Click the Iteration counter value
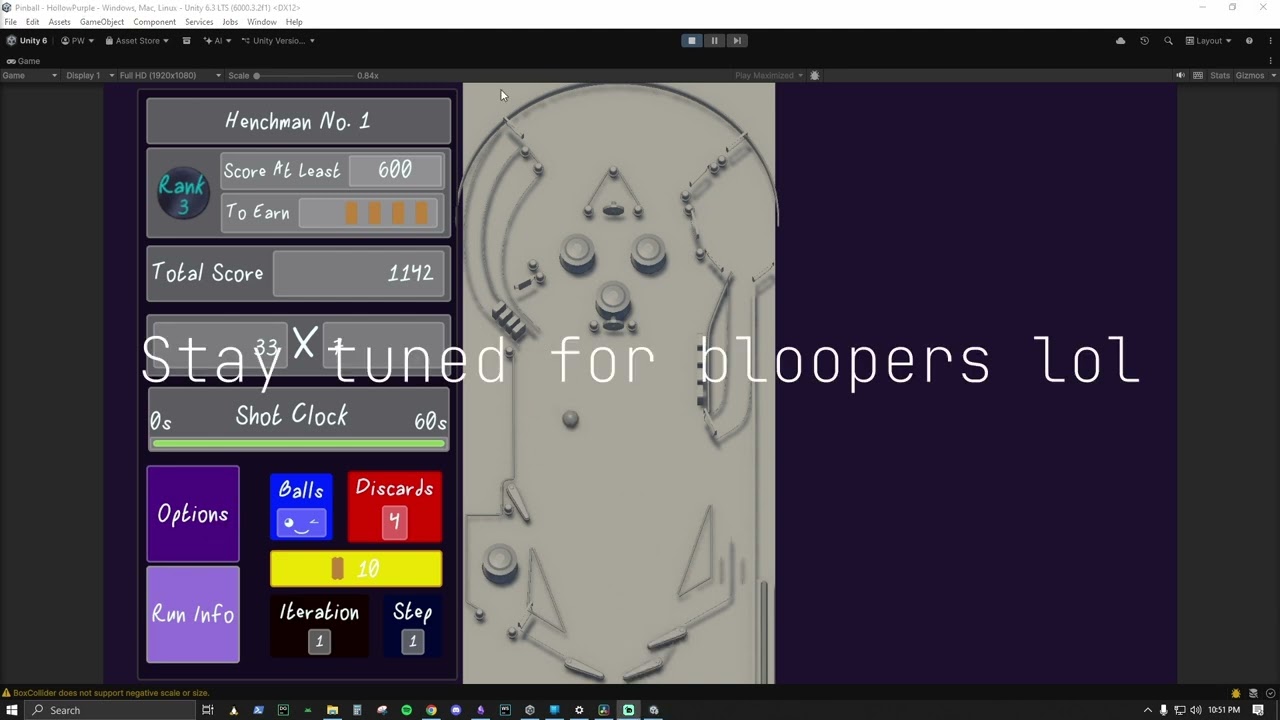 (320, 641)
